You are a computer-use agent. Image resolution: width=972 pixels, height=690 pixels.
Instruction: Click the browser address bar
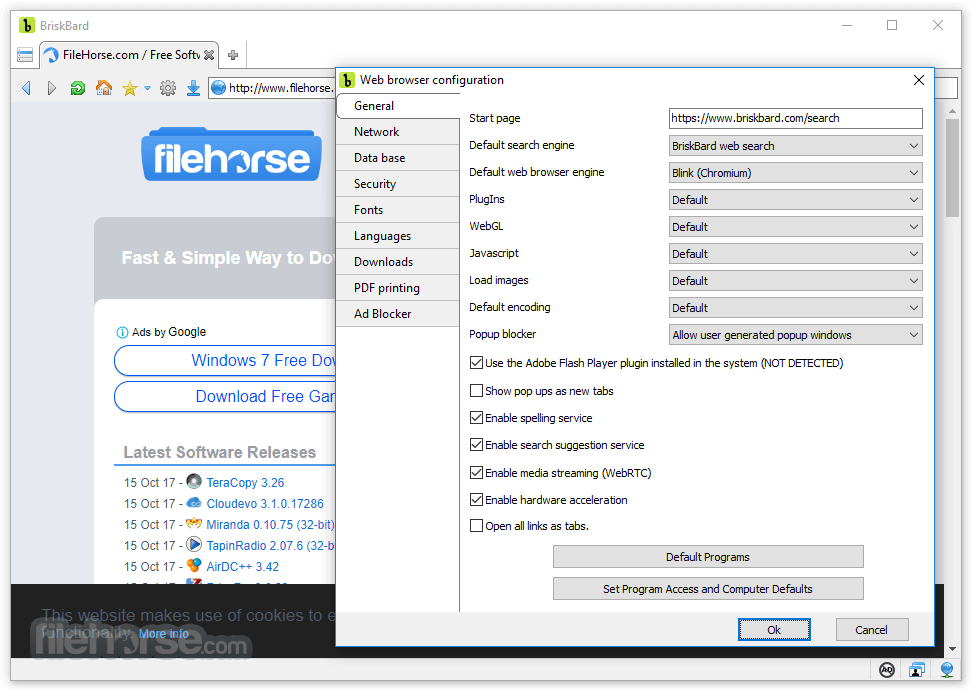tap(282, 88)
